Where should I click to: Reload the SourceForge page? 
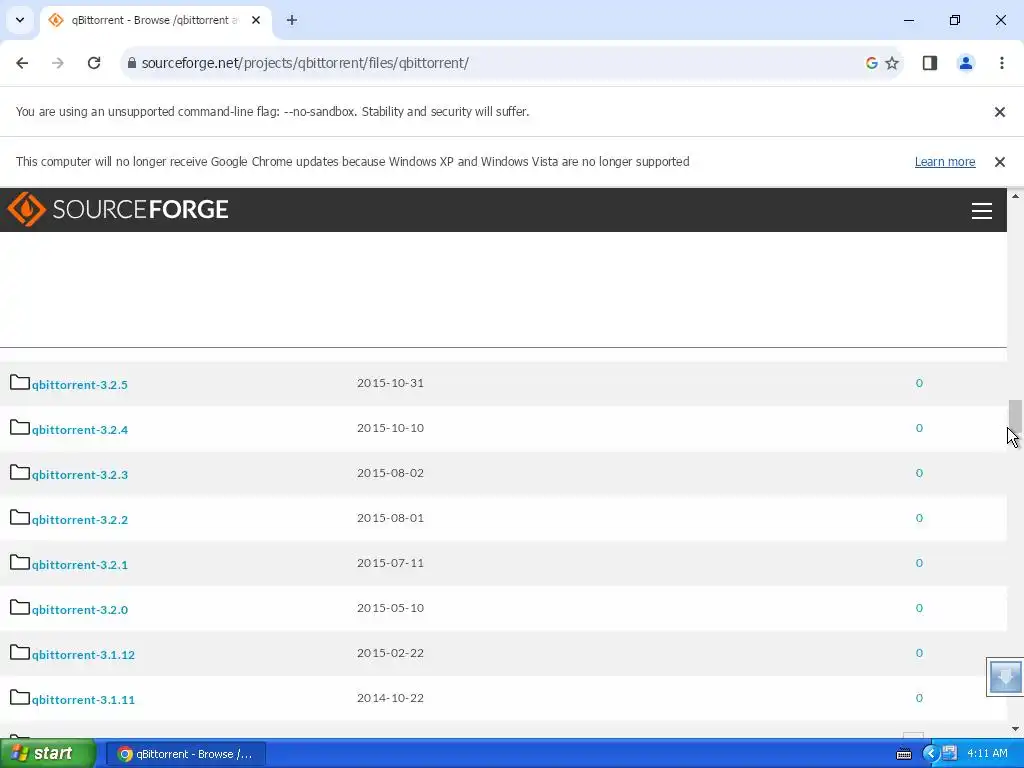click(94, 63)
